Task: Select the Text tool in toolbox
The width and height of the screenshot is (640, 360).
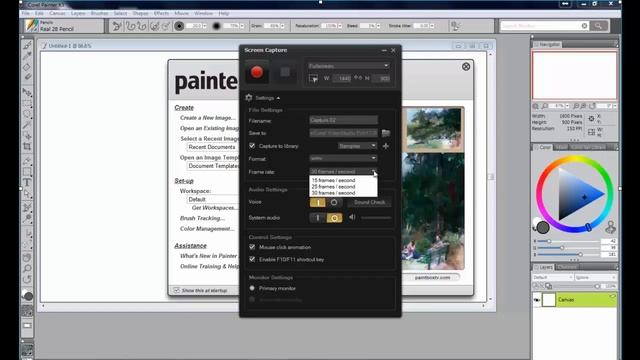Action: 27,182
